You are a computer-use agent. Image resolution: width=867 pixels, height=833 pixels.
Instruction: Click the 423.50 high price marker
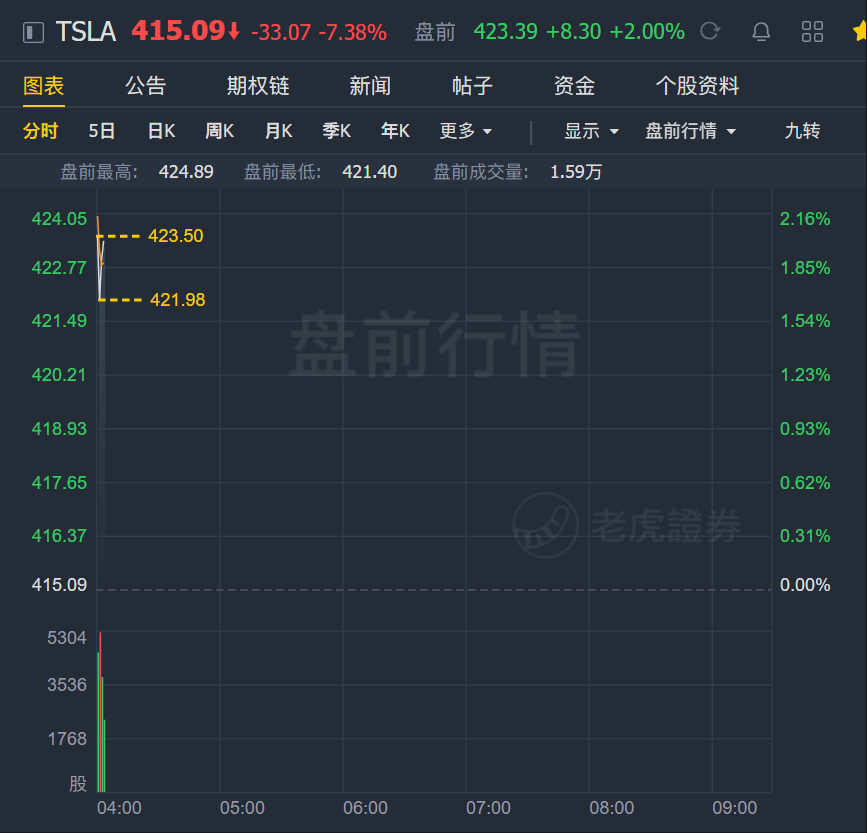[175, 236]
